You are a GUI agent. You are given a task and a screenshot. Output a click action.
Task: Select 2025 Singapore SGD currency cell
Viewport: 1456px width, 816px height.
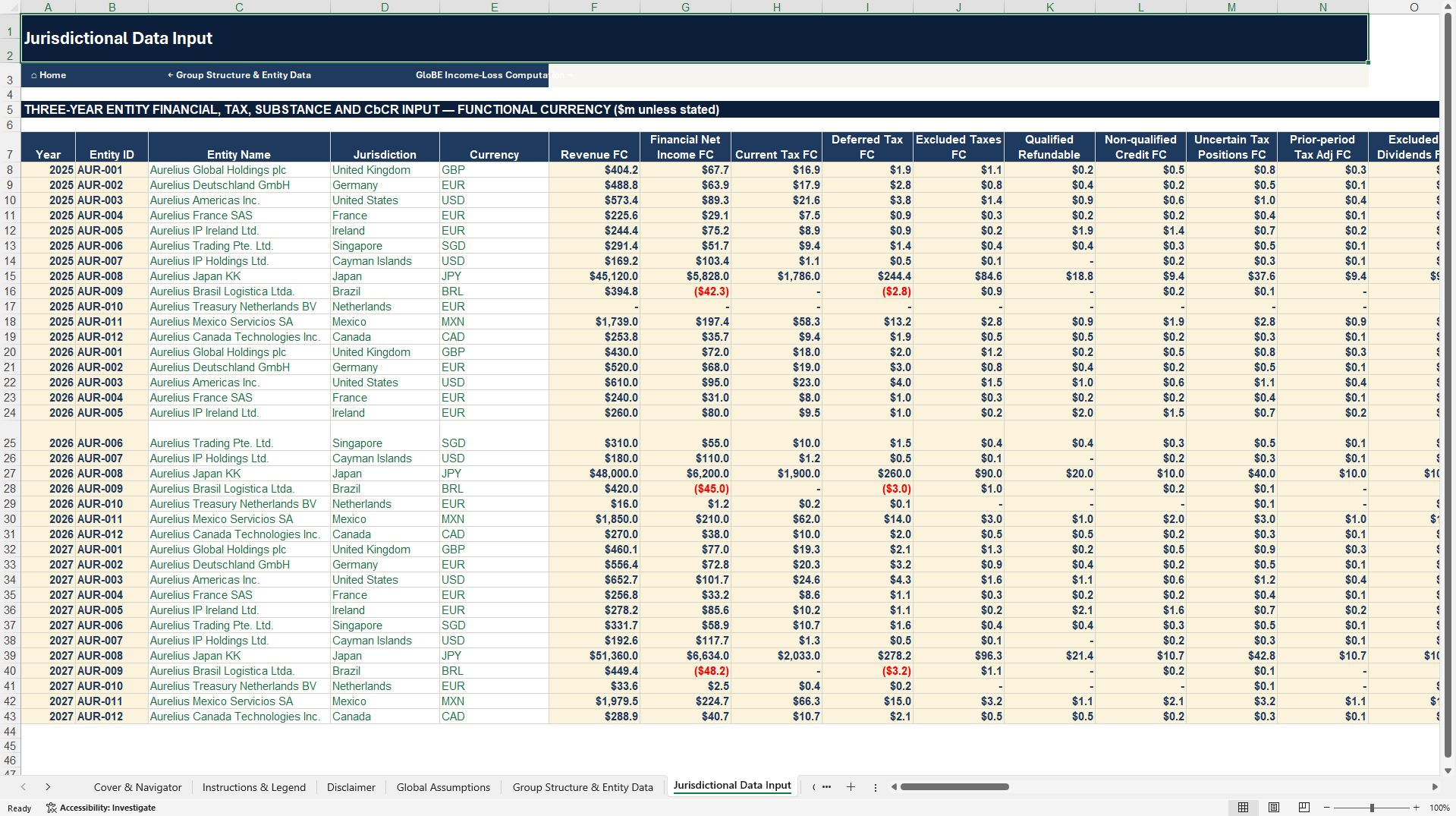[494, 246]
